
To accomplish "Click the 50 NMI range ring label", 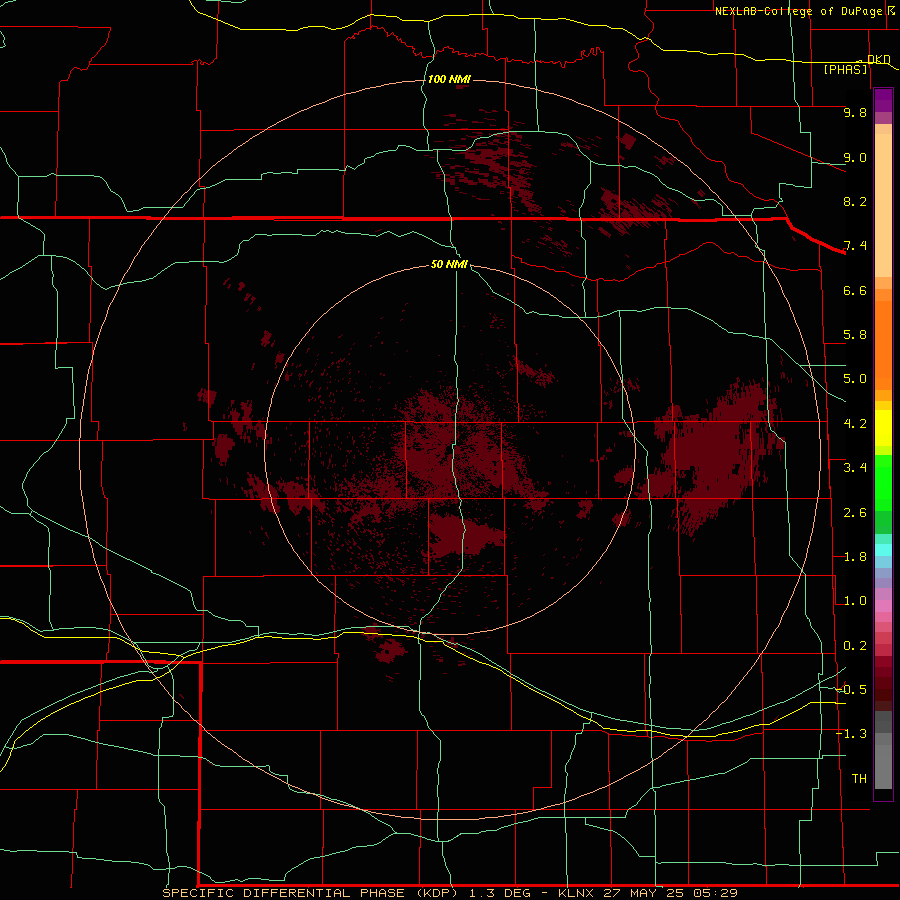I will [449, 264].
